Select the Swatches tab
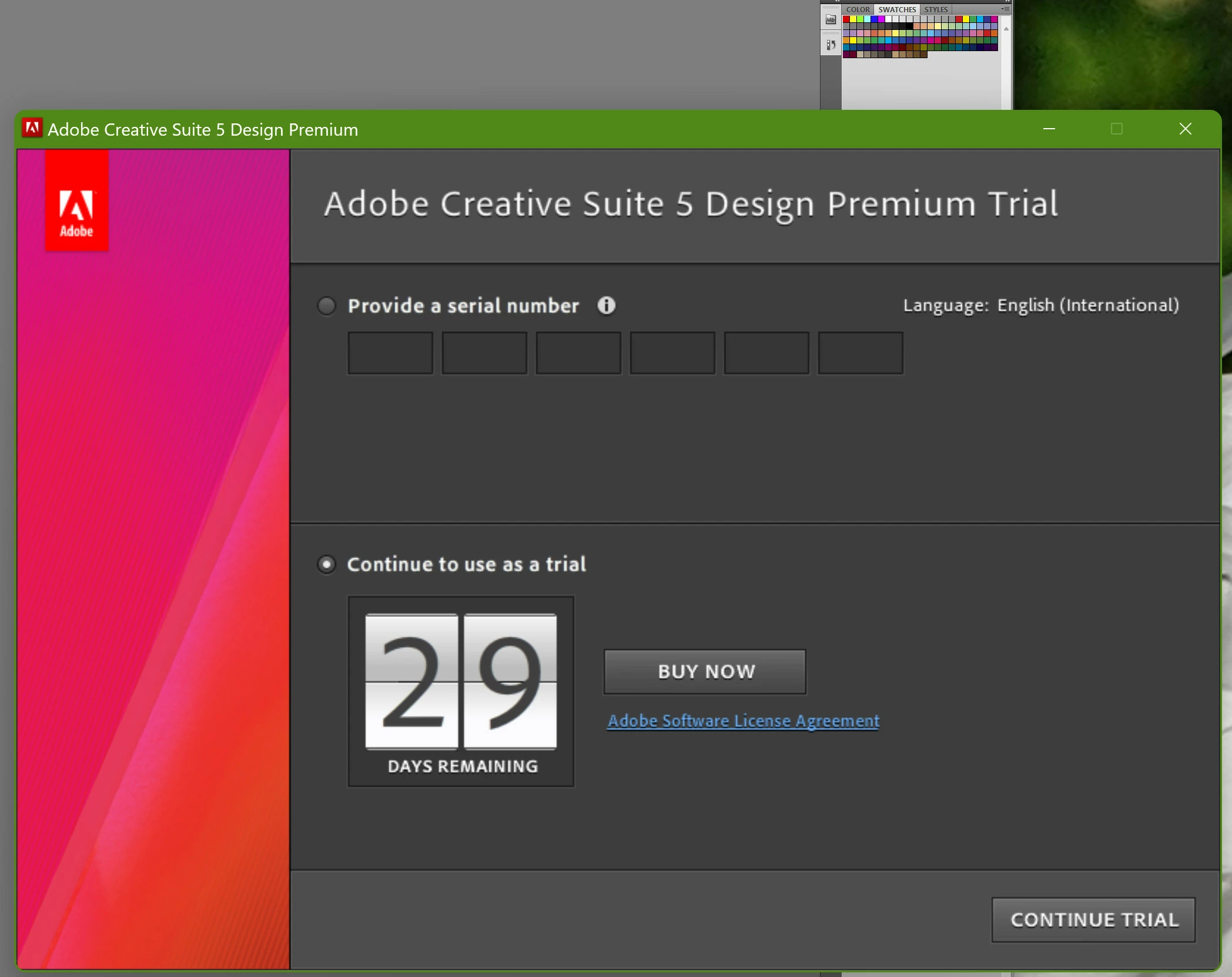 pos(896,9)
